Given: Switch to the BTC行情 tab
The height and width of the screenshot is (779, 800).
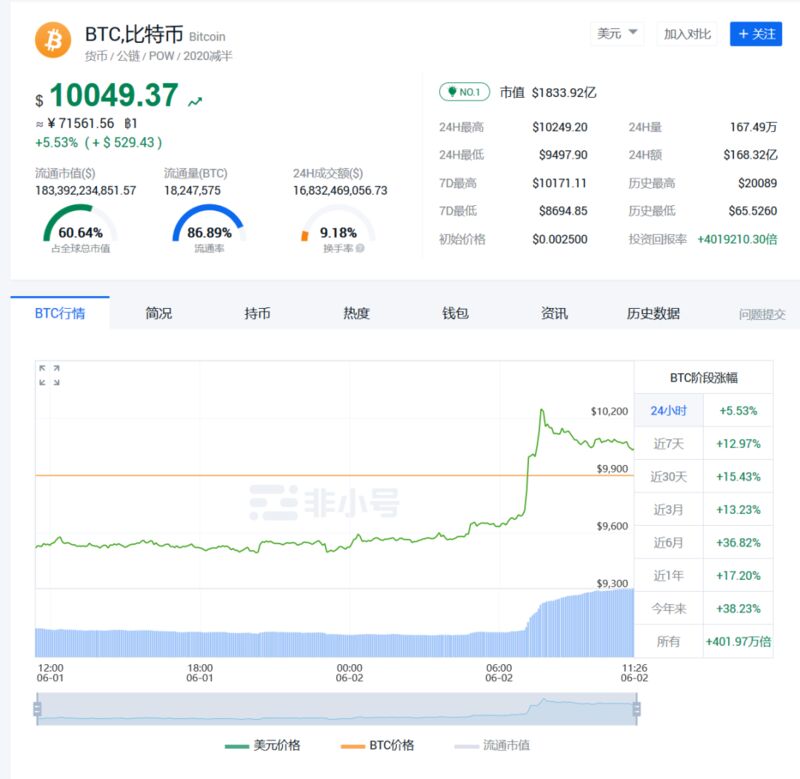Looking at the screenshot, I should coord(60,313).
